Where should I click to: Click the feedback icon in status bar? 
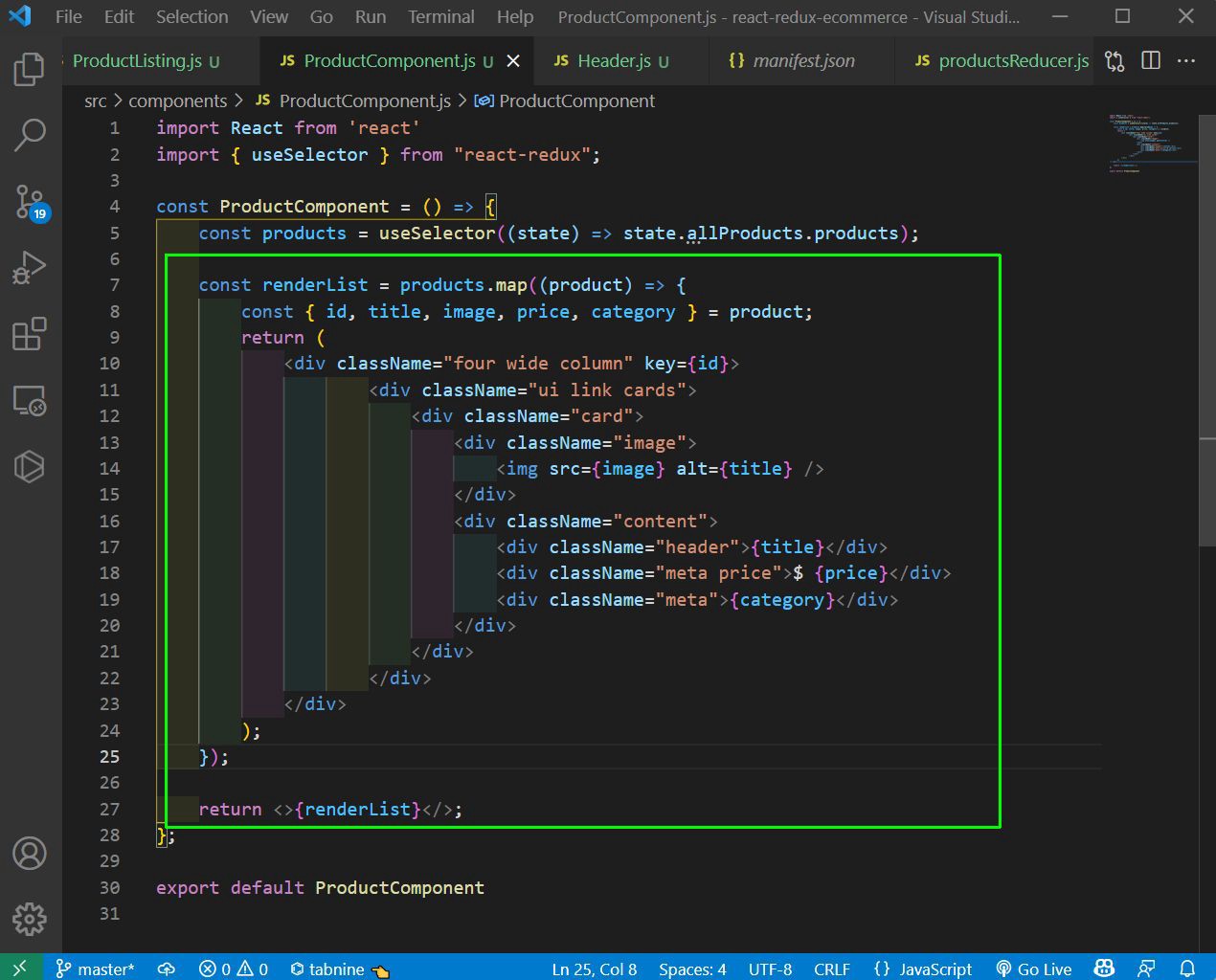(1146, 969)
